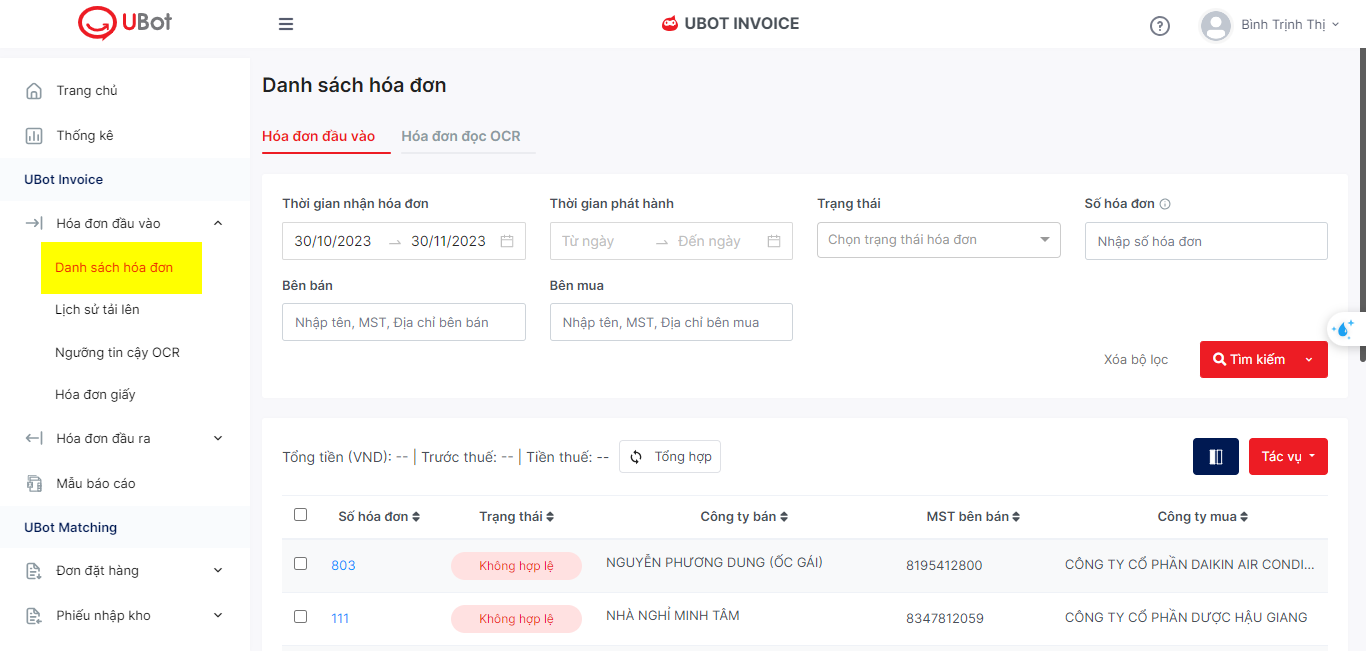Sort by MST bên bán column
This screenshot has height=651, width=1366.
coord(973,517)
